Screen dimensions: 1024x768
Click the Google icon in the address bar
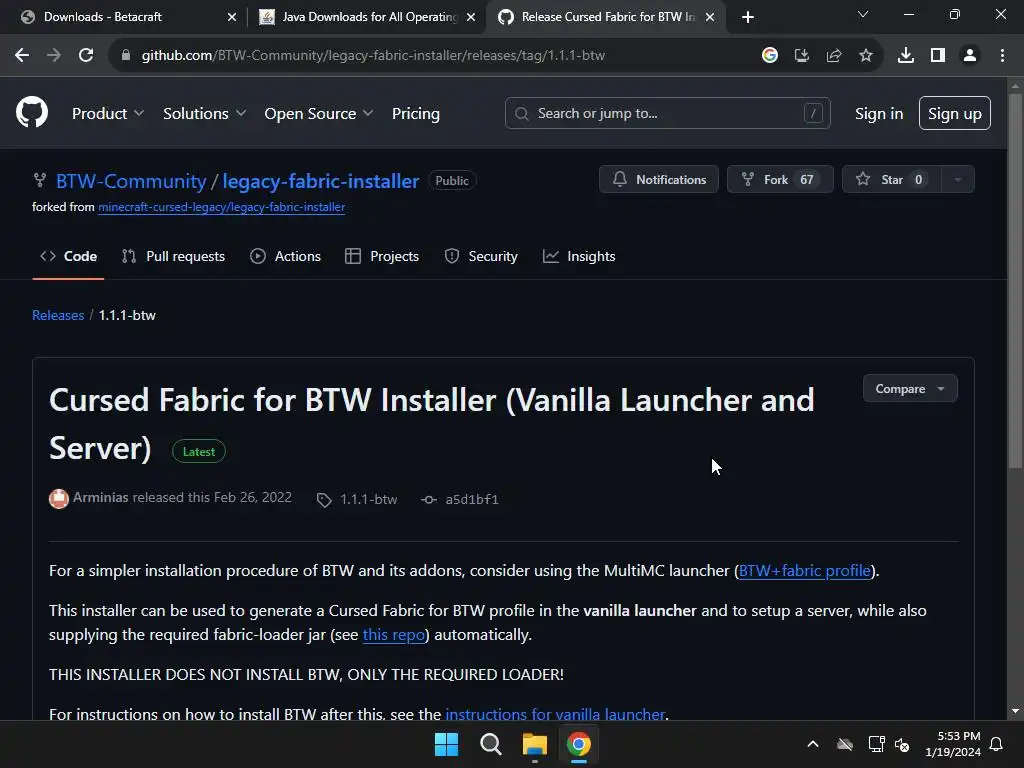click(x=770, y=56)
